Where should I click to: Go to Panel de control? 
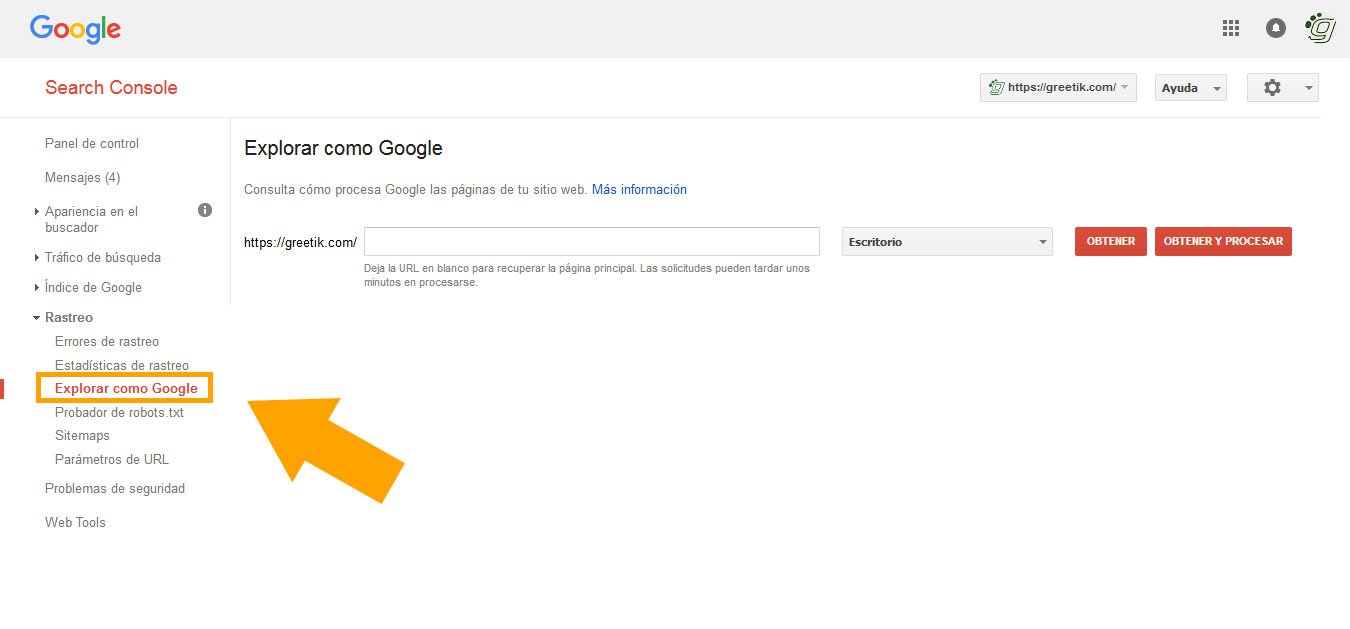(92, 143)
